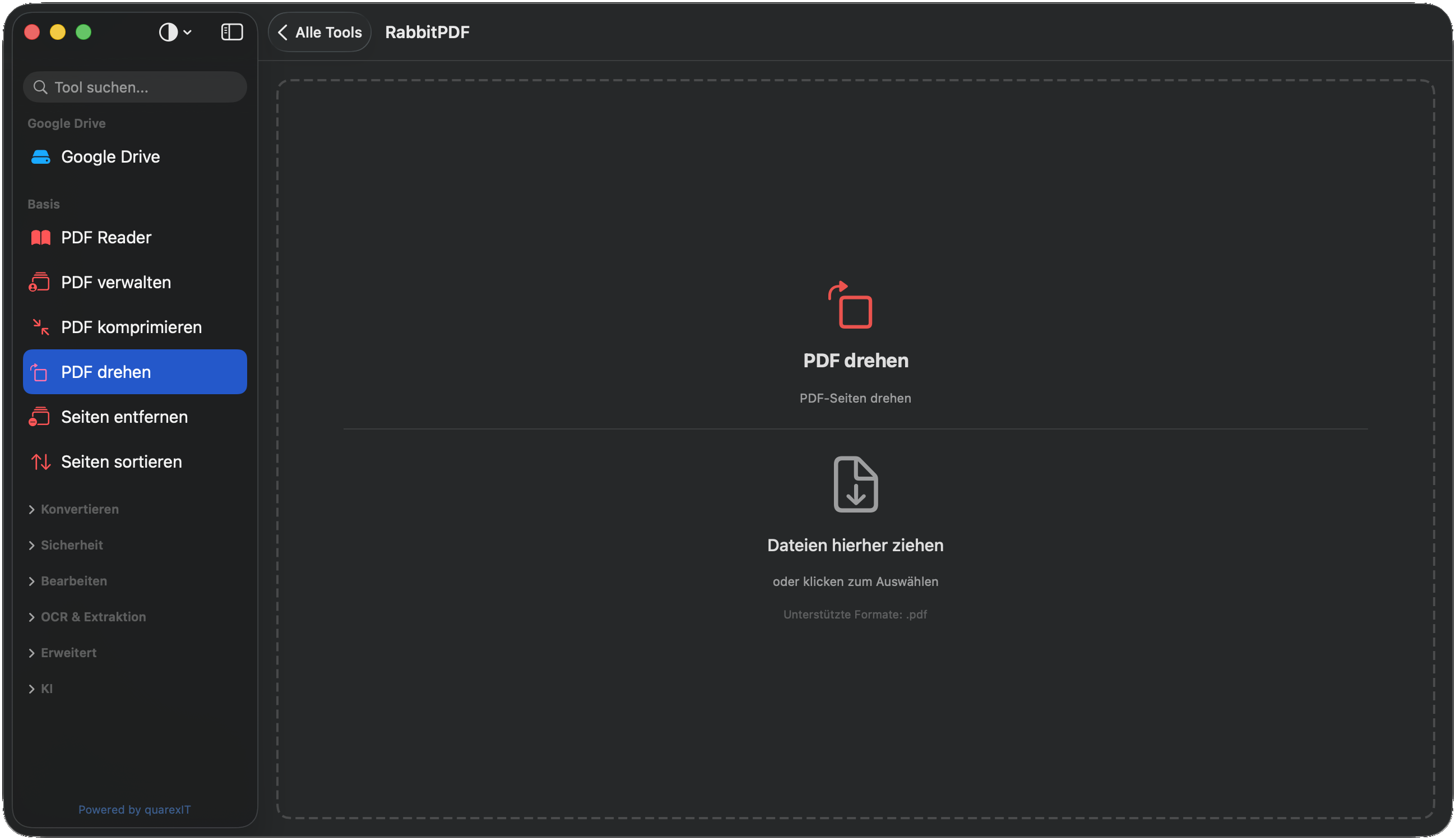This screenshot has width=1456, height=840.
Task: Click the PDF komprimieren arrows icon
Action: click(x=40, y=327)
